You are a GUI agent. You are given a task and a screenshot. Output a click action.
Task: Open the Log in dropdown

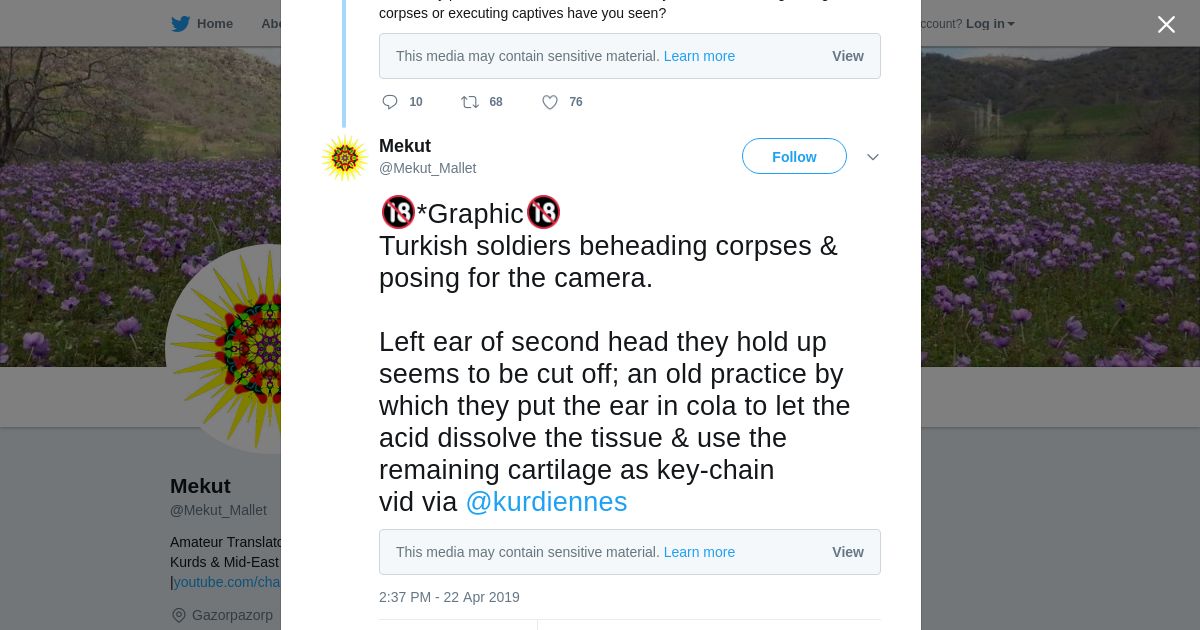coord(990,24)
